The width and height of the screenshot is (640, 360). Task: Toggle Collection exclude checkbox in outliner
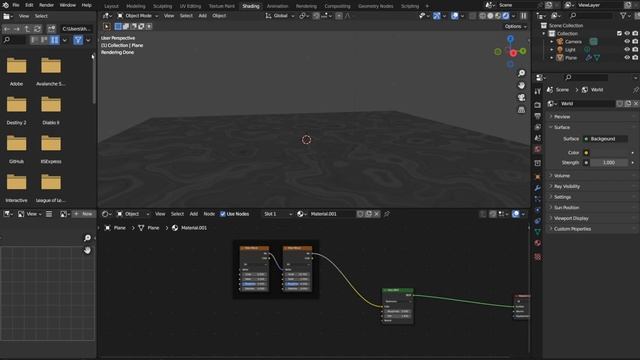[619, 33]
